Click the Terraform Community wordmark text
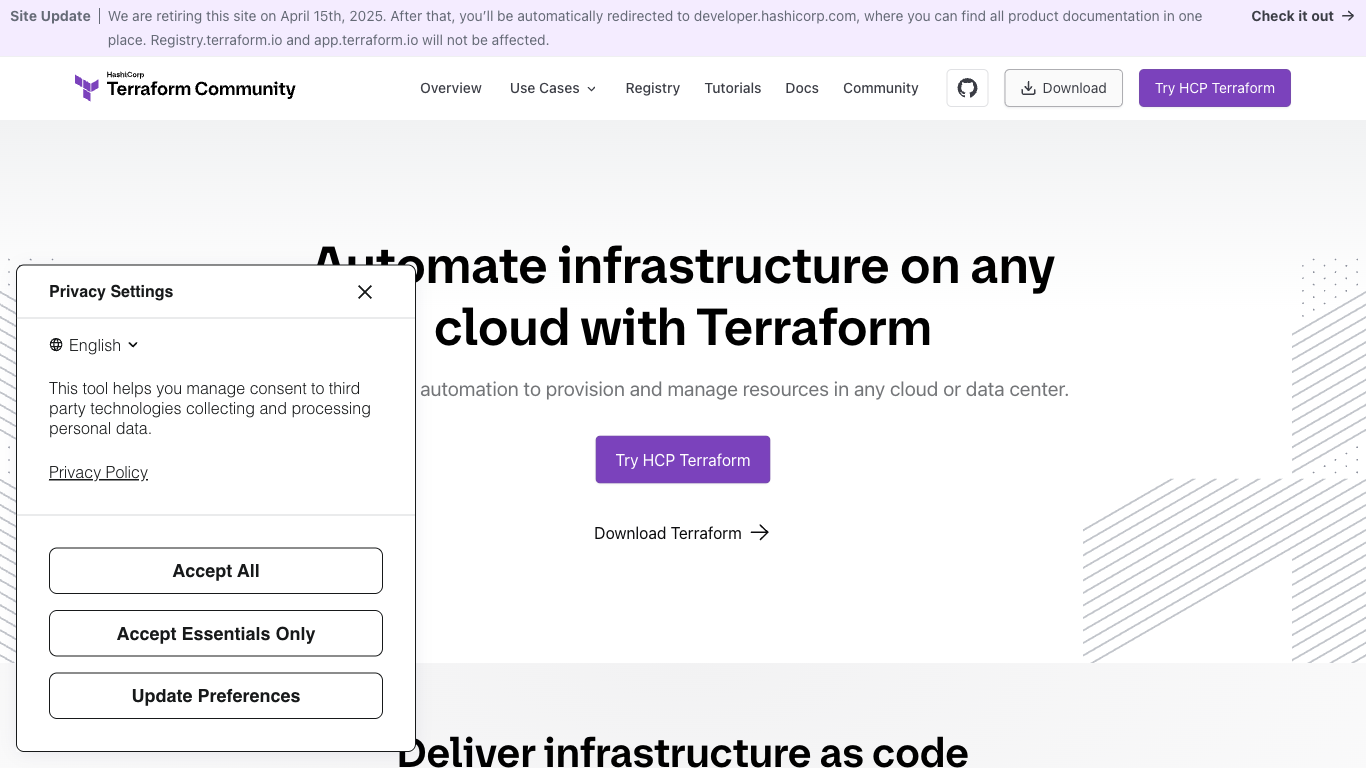1366x768 pixels. pyautogui.click(x=201, y=89)
